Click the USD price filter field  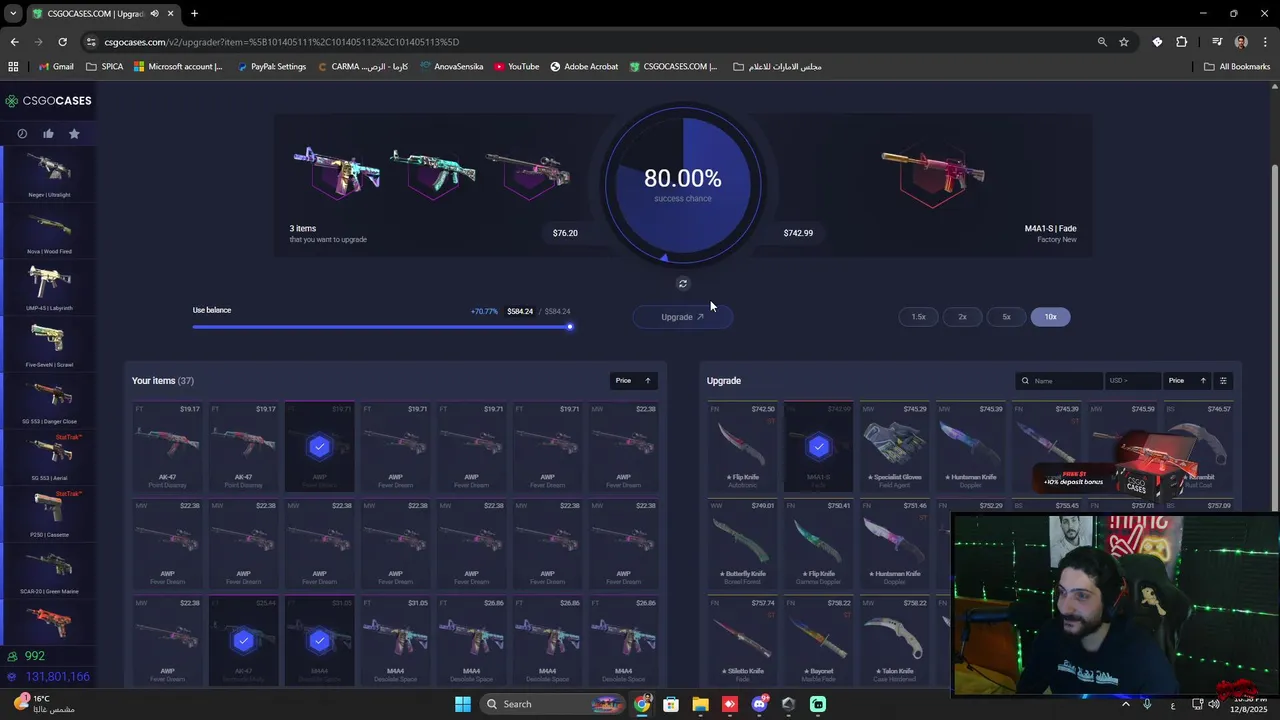point(1133,381)
